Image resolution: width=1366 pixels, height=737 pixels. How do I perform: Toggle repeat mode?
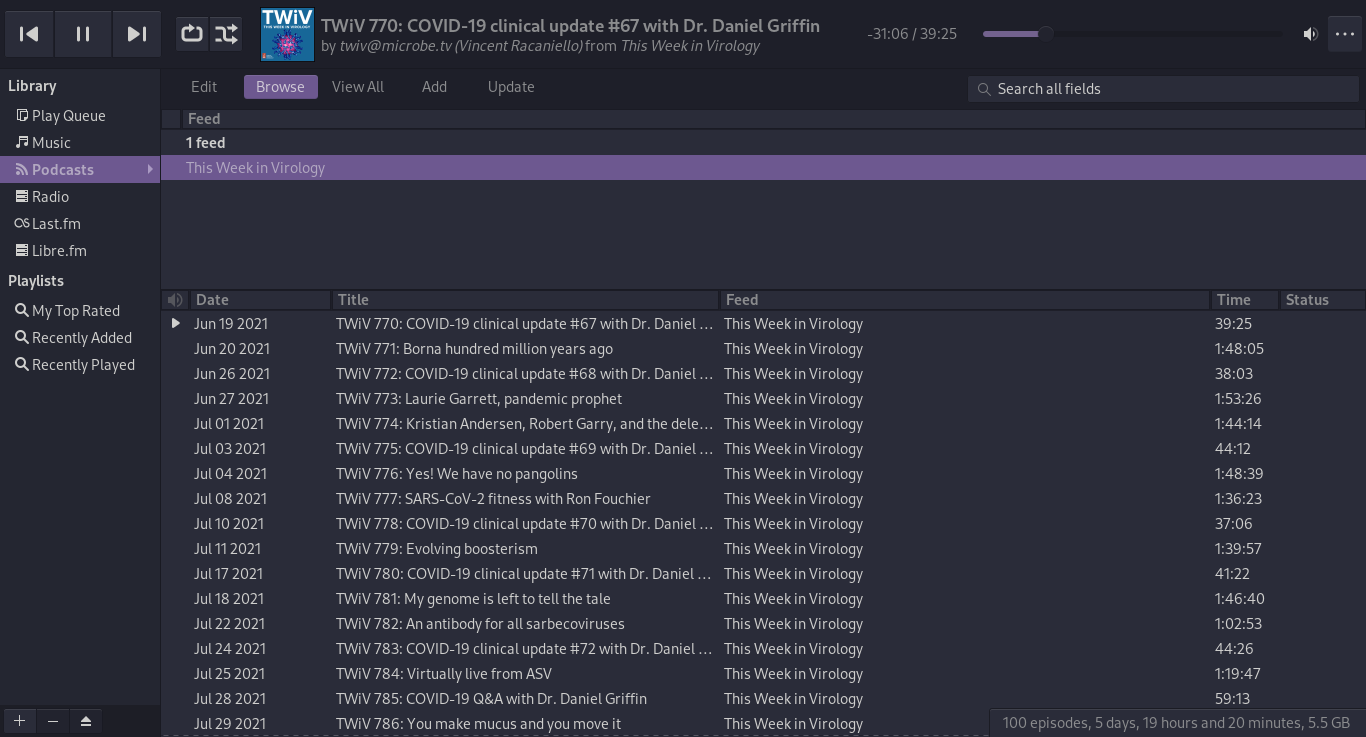click(x=191, y=34)
